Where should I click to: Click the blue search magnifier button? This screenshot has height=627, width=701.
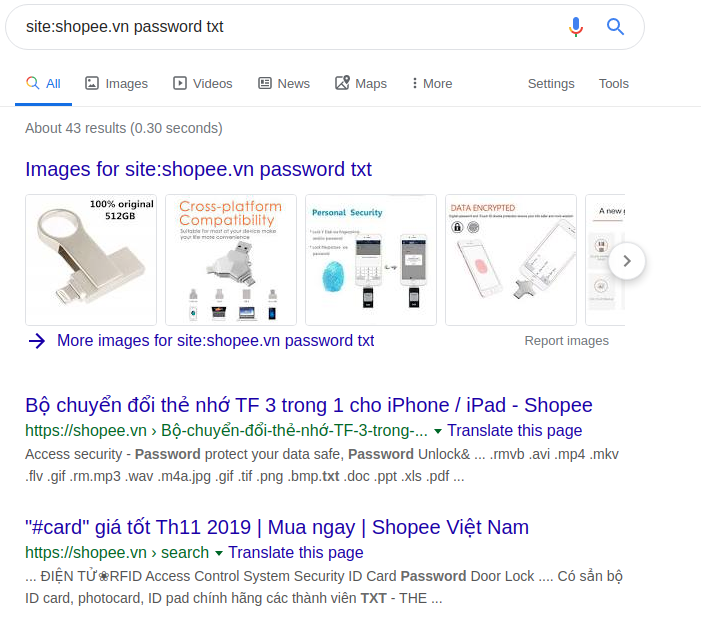coord(616,27)
